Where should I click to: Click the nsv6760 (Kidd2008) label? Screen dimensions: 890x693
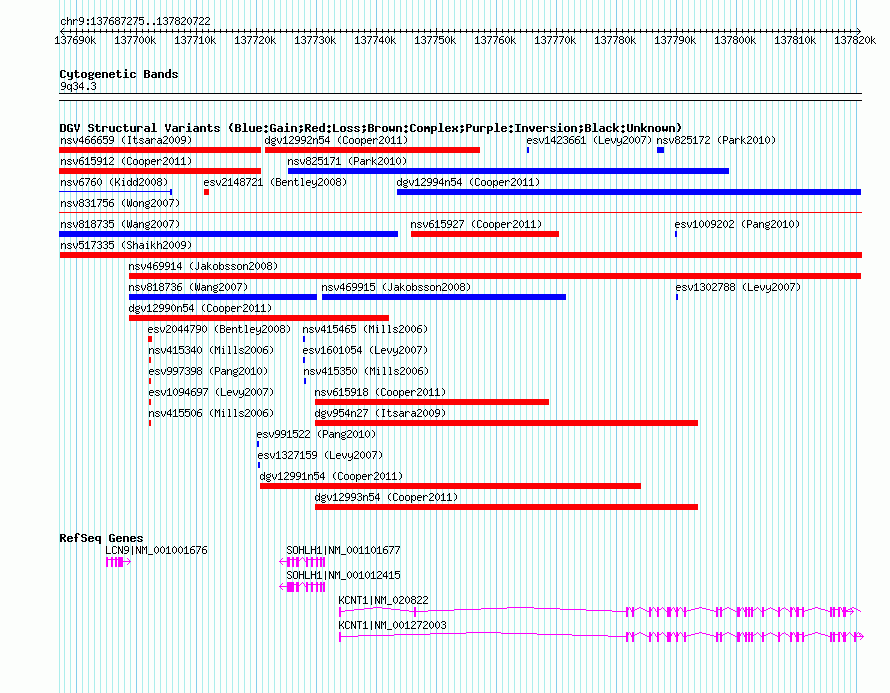pos(114,182)
